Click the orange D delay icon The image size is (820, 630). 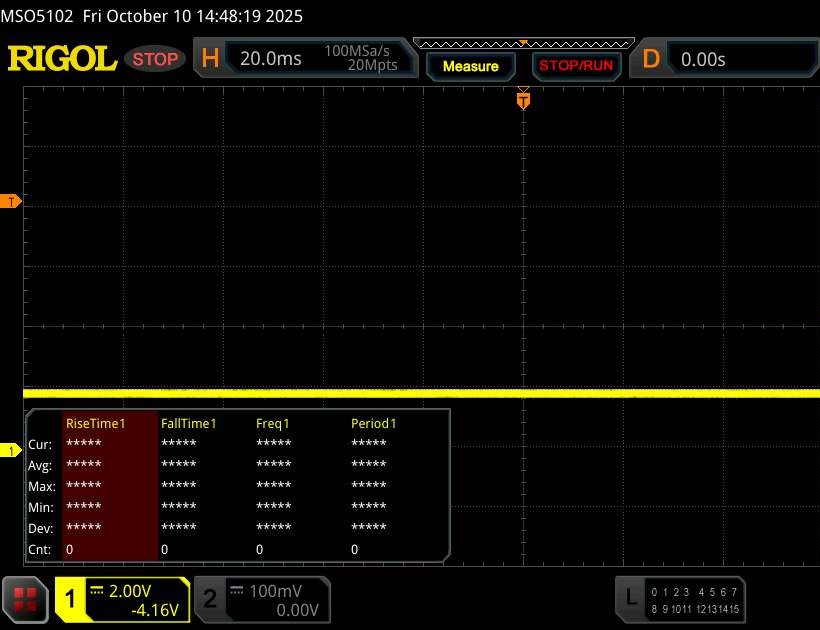click(651, 59)
